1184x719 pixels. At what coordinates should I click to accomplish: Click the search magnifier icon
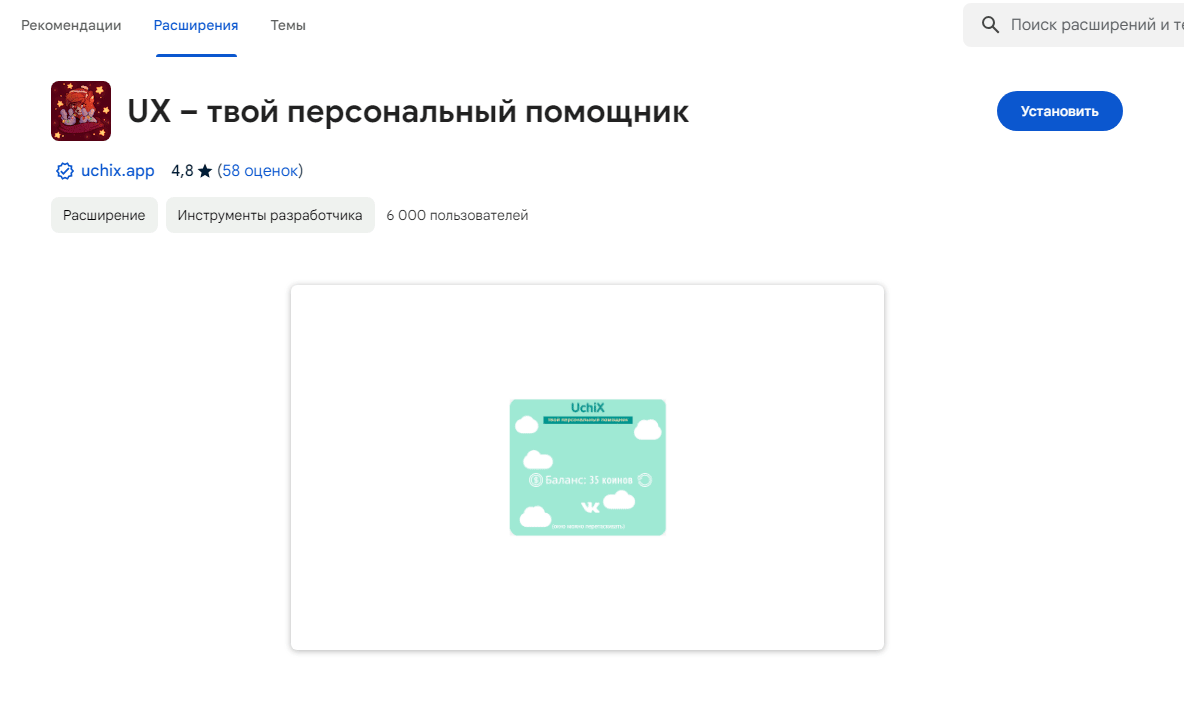(990, 24)
